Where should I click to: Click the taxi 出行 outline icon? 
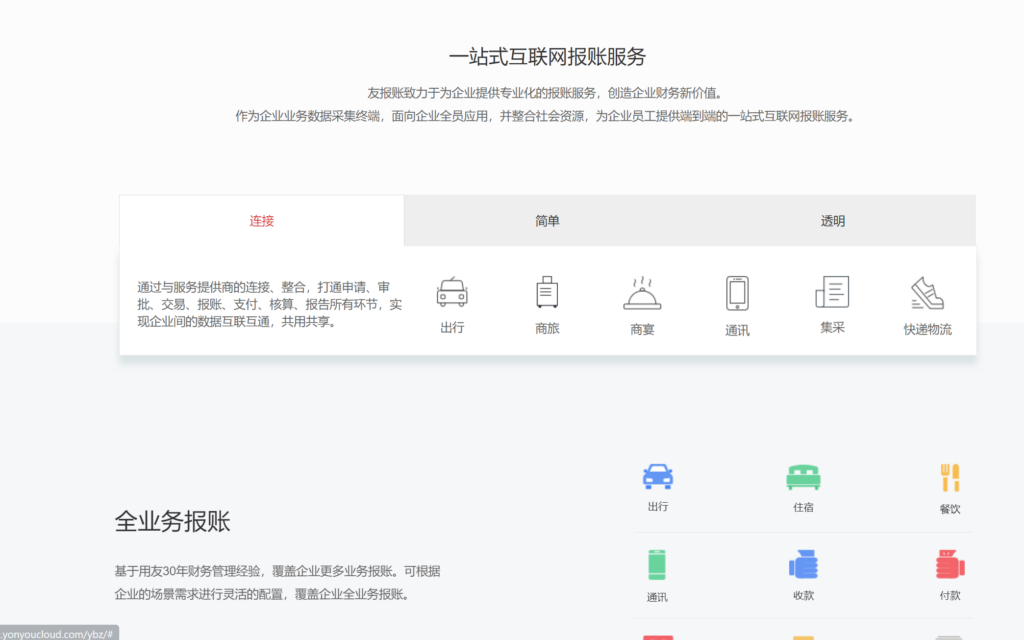pos(452,292)
